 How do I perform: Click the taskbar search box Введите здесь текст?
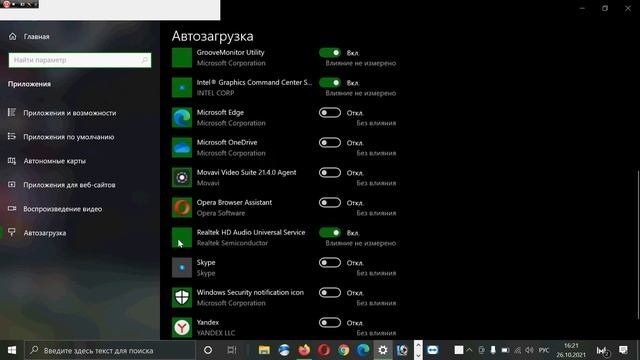(x=110, y=350)
